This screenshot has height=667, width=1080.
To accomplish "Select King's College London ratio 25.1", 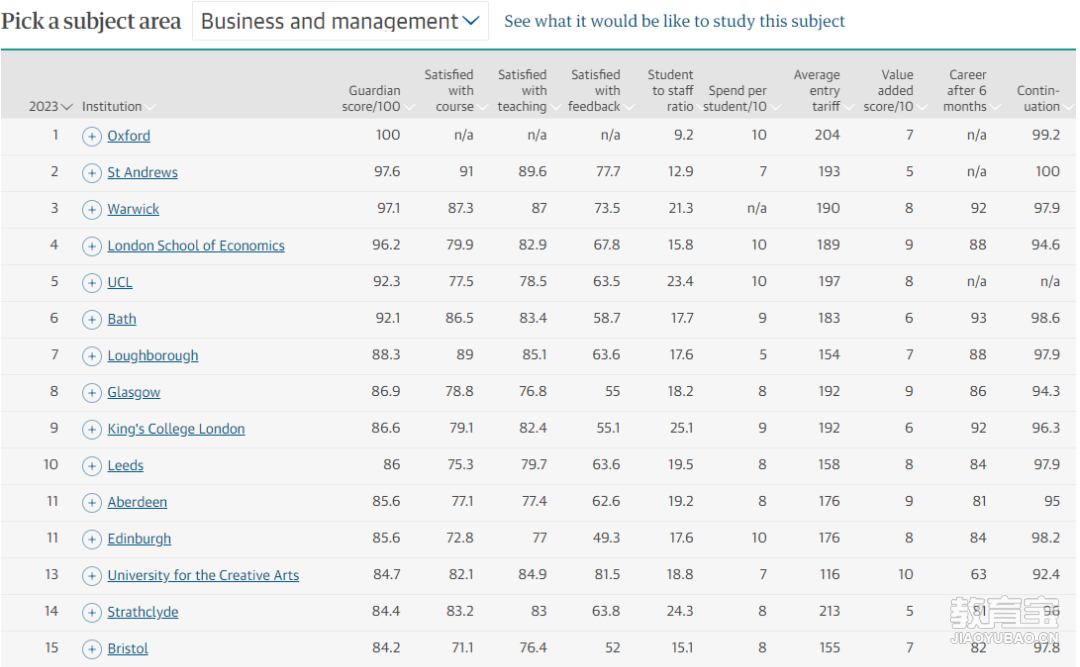I will click(681, 428).
